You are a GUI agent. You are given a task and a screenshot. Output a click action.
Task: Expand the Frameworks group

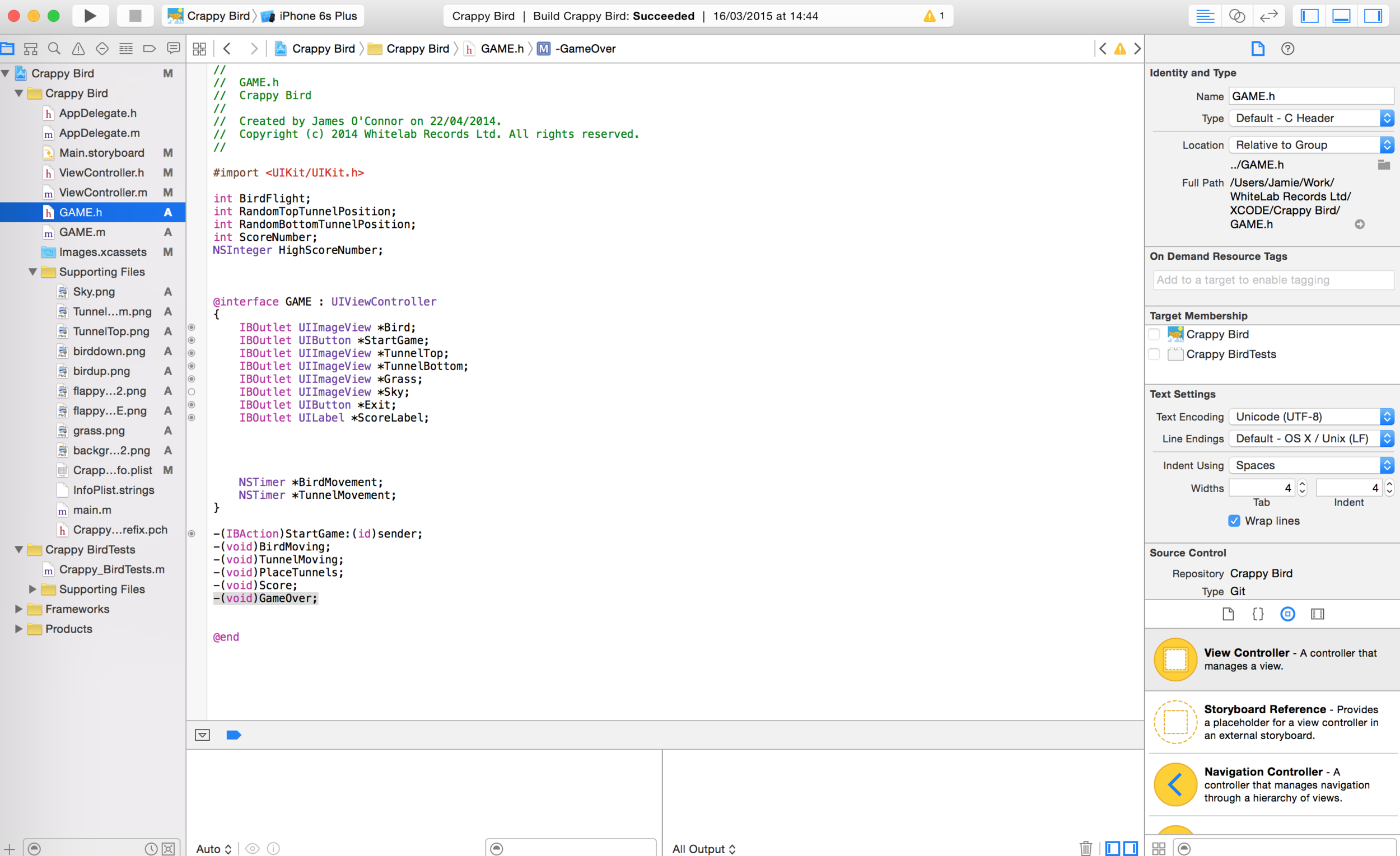click(18, 609)
